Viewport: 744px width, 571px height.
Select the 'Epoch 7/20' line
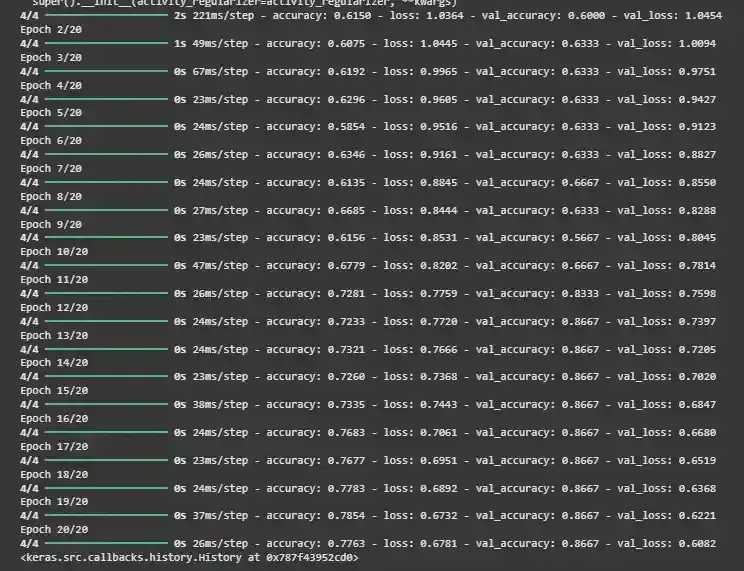(51, 168)
